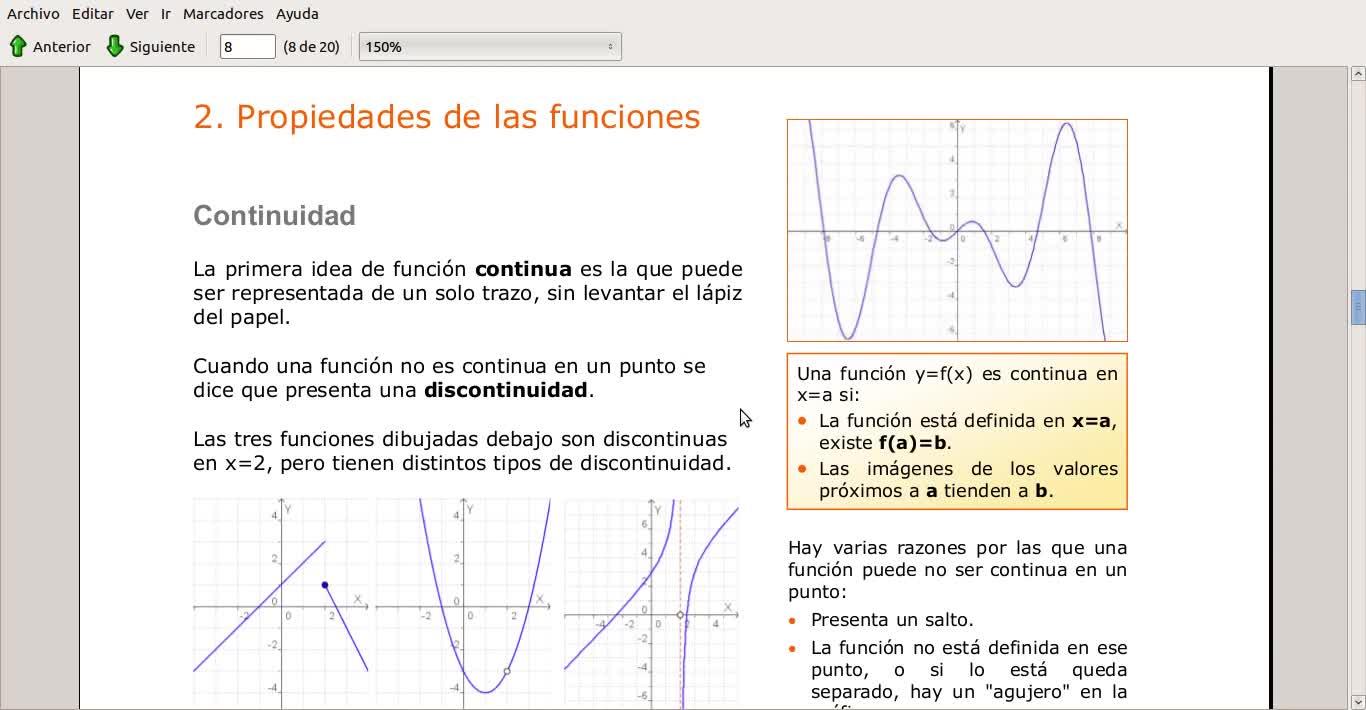Click the green down arrow Siguiente icon
This screenshot has height=710, width=1366.
coord(115,46)
